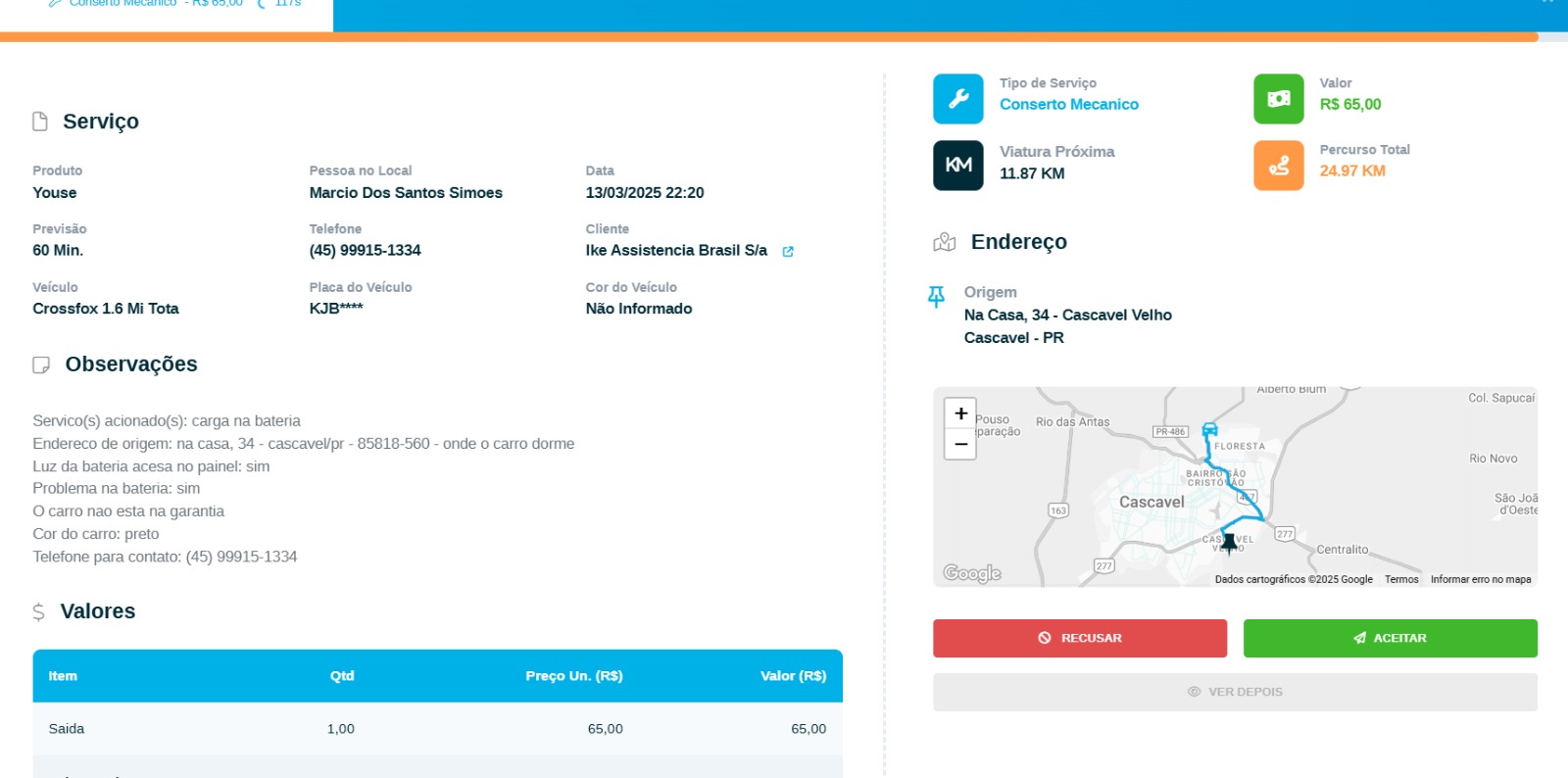Click the Saida row in Valores table
This screenshot has height=778, width=1568.
[437, 729]
